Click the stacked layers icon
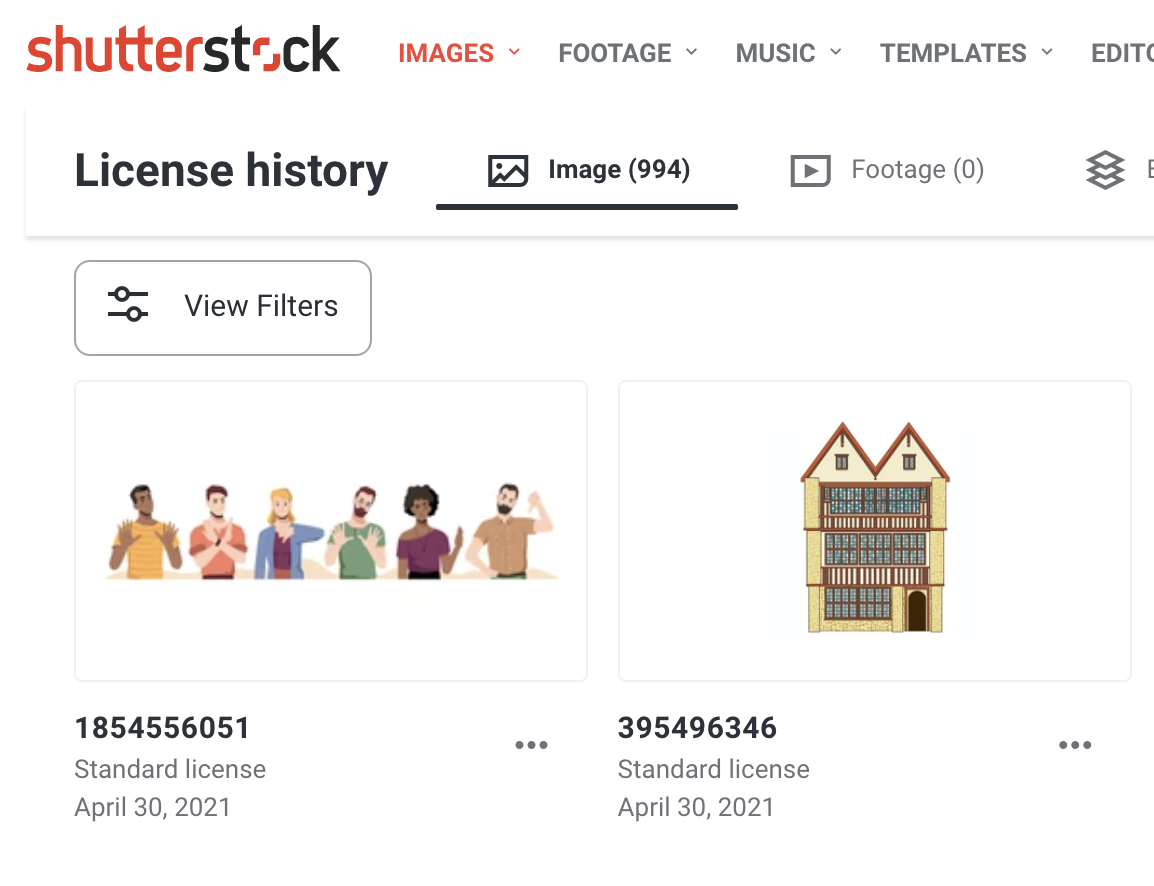 click(x=1105, y=170)
